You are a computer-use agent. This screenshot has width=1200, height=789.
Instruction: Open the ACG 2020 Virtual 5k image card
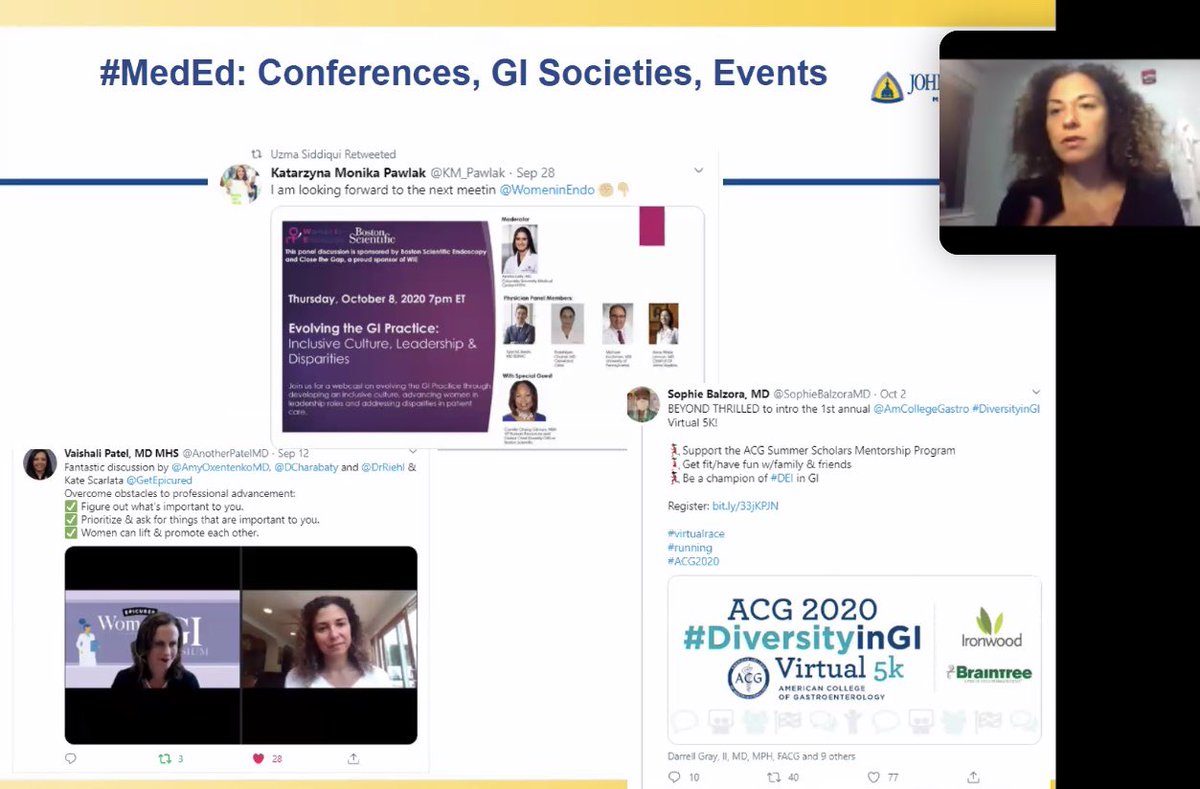[854, 661]
